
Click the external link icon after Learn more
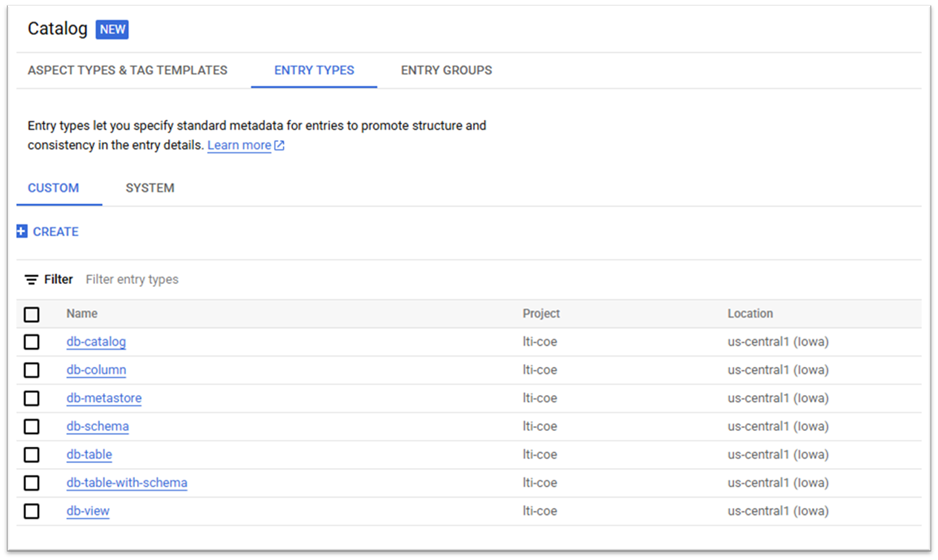coord(280,146)
